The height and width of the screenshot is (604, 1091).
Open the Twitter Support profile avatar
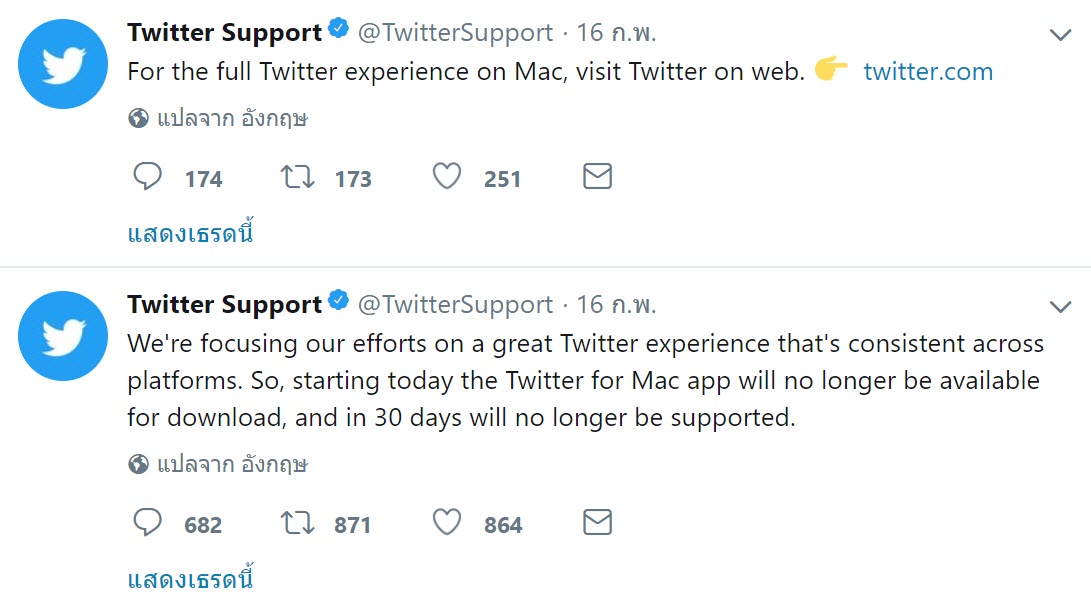coord(63,63)
